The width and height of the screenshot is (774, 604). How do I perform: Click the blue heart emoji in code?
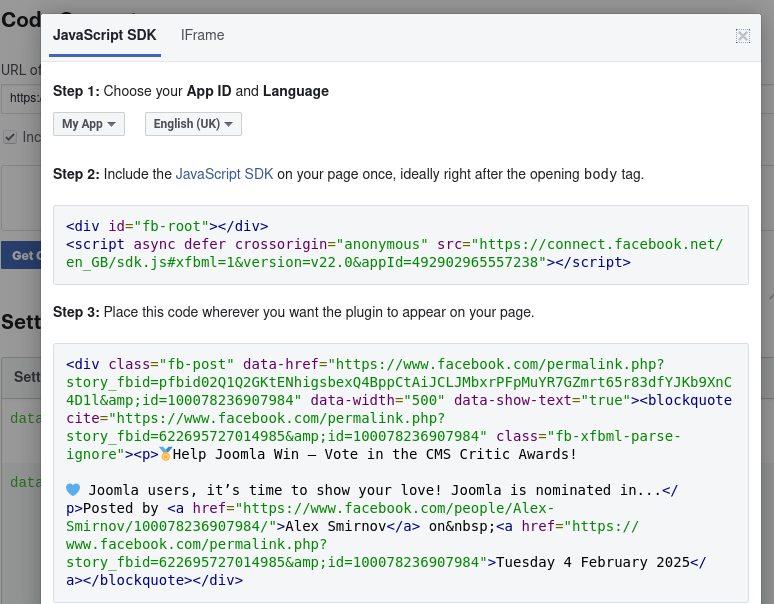pos(73,490)
